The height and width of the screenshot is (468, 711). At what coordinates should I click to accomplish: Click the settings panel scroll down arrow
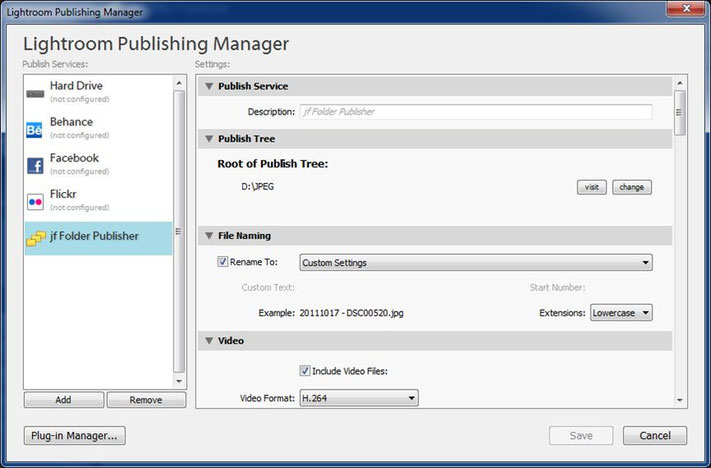pyautogui.click(x=680, y=400)
